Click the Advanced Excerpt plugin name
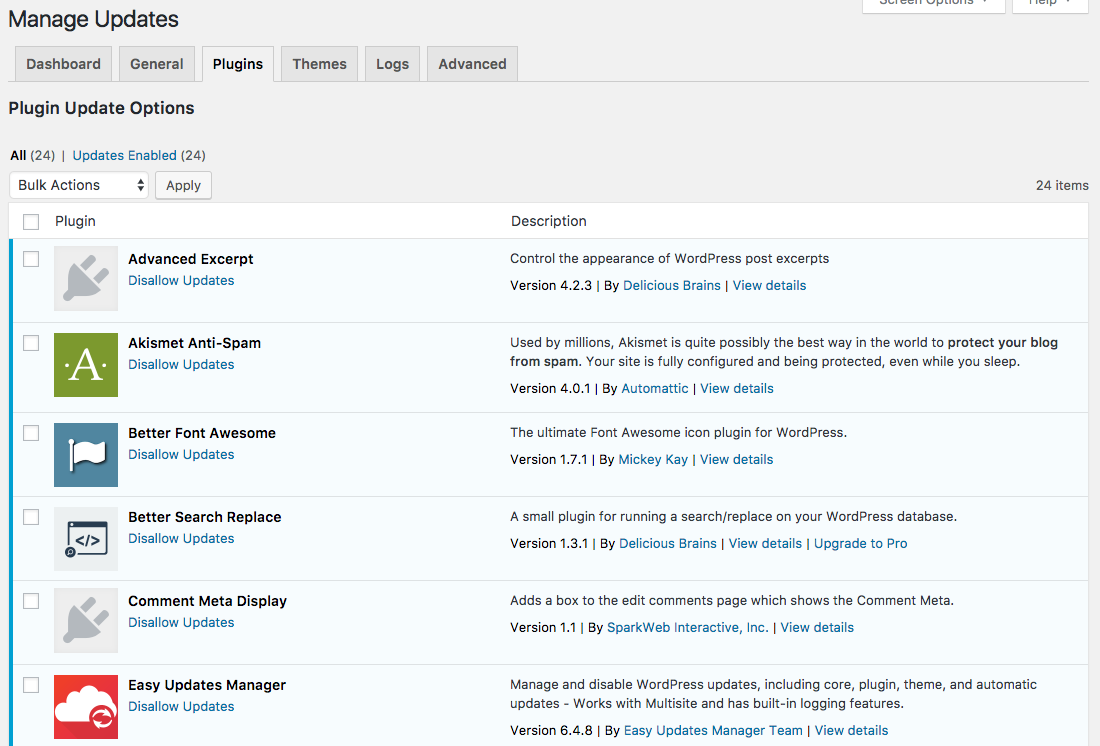 [x=191, y=259]
